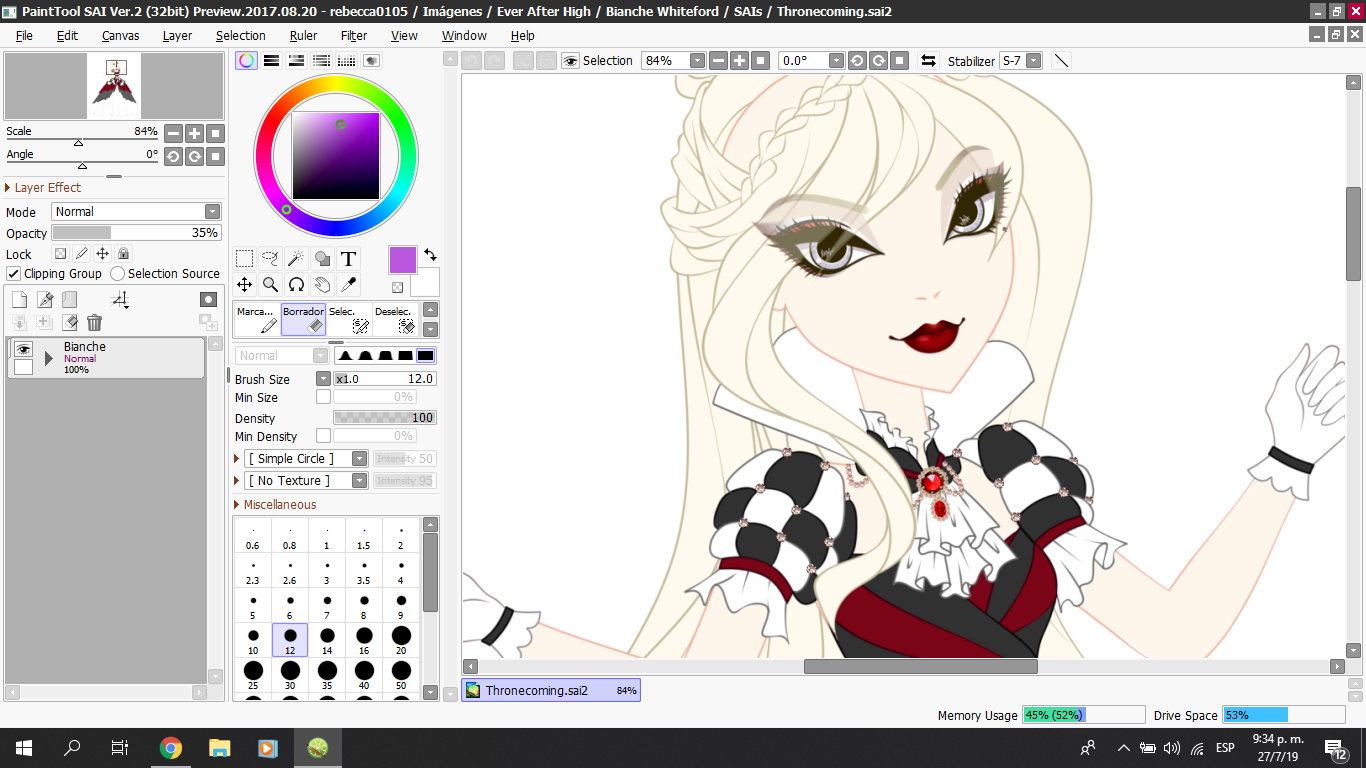Screen dimensions: 1366x768
Task: Toggle the selection visibility eye
Action: coord(571,61)
